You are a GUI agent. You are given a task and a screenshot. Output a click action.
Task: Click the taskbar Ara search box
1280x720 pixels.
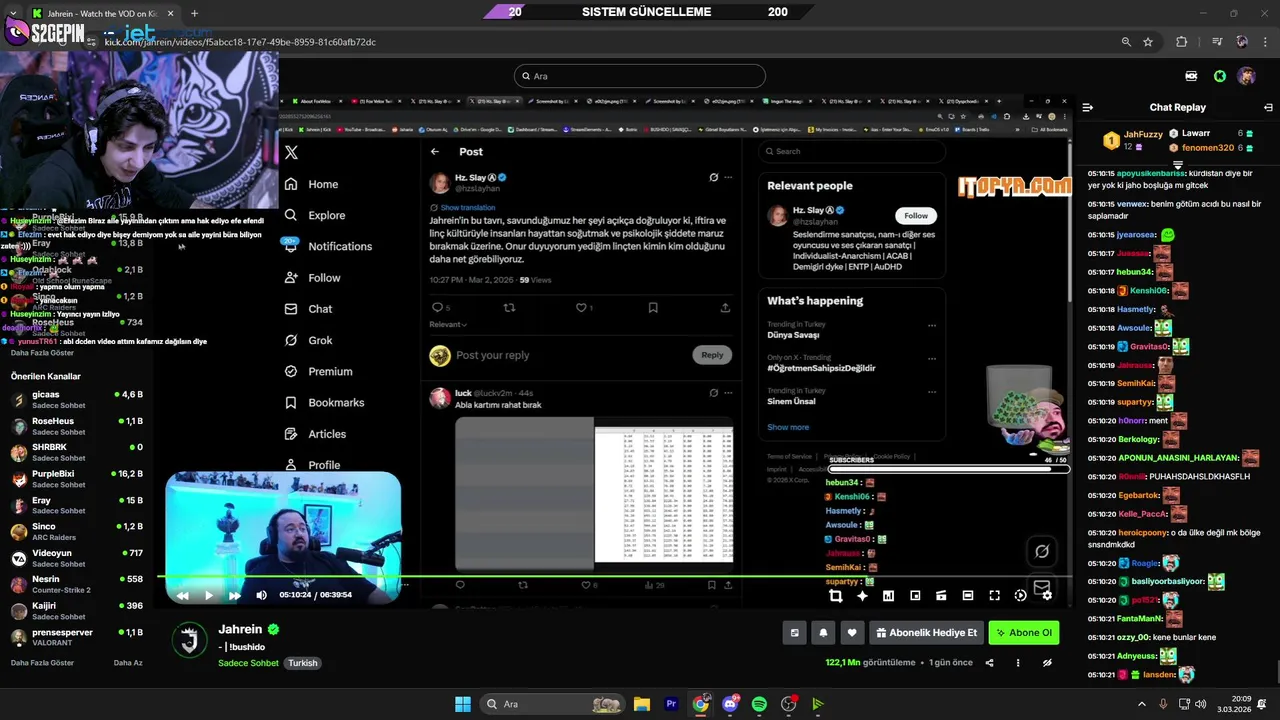tap(552, 704)
